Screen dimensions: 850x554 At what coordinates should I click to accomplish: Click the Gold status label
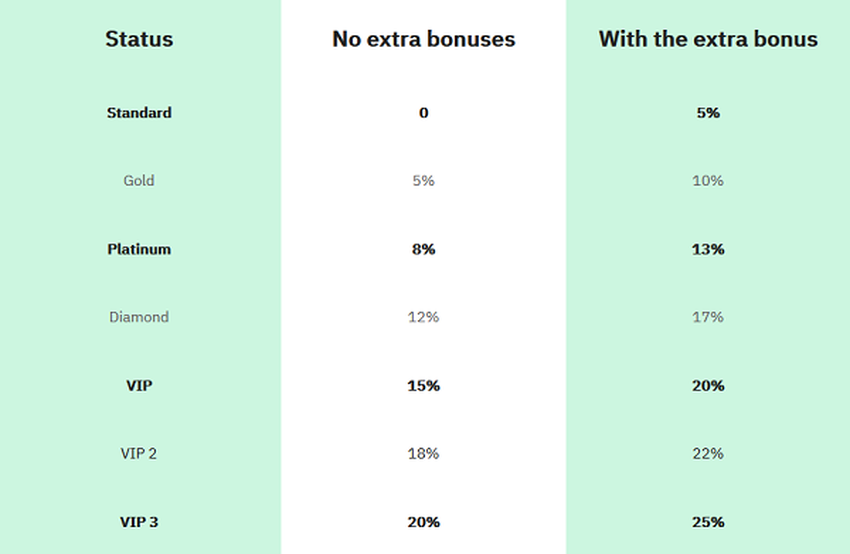point(139,181)
